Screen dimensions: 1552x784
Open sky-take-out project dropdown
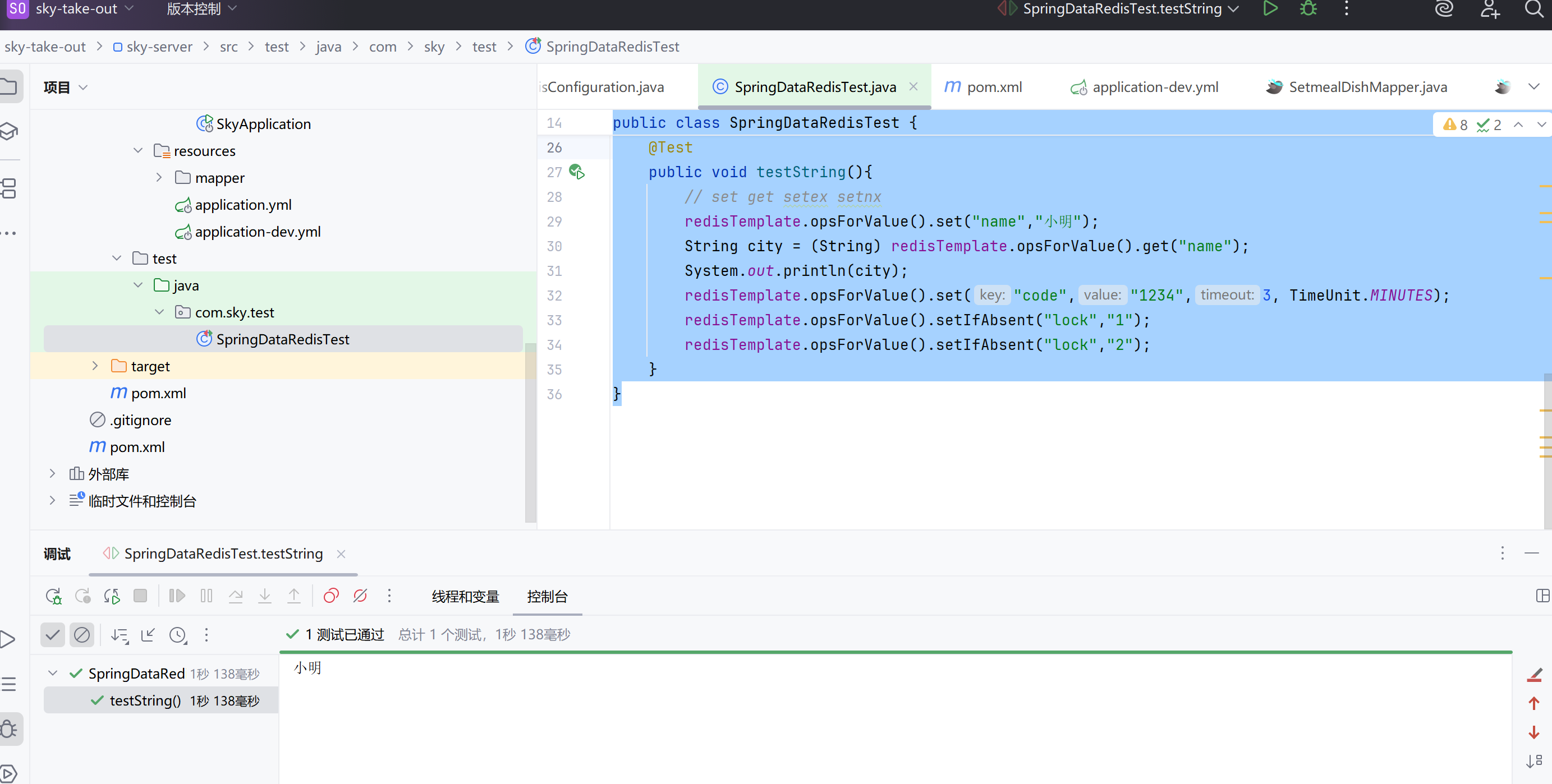(70, 8)
